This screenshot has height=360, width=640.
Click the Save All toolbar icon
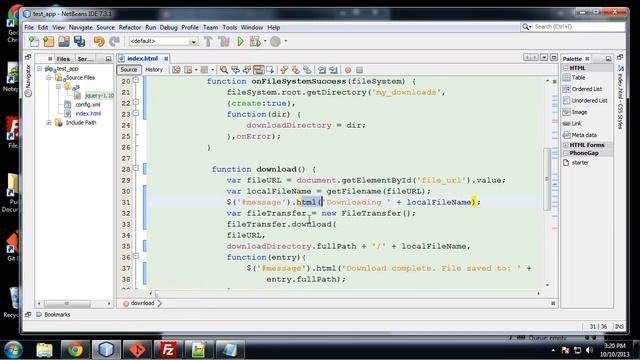click(x=79, y=41)
